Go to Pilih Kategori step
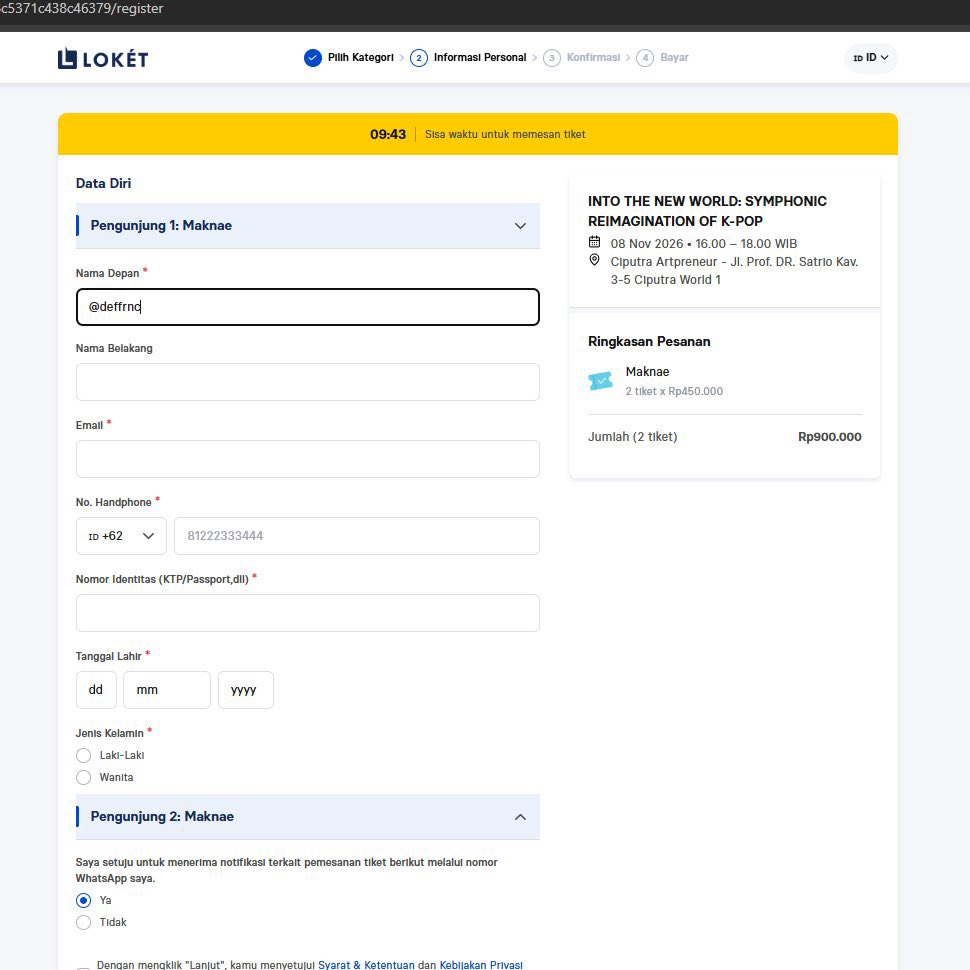This screenshot has height=970, width=970. coord(361,58)
